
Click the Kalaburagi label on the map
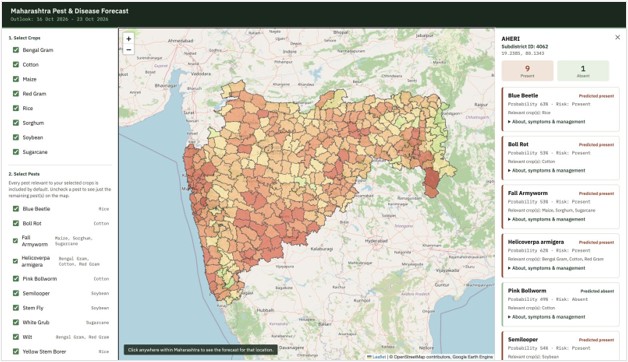click(x=322, y=249)
